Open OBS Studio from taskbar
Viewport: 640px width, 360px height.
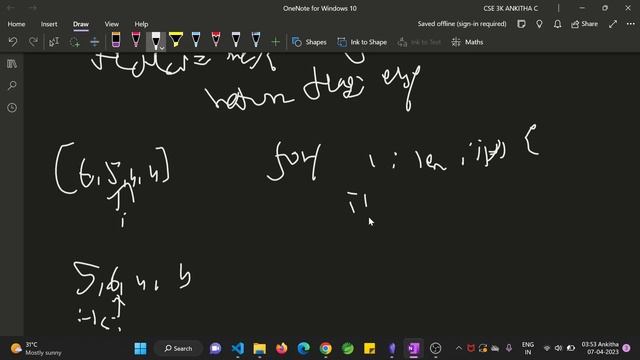tap(436, 348)
